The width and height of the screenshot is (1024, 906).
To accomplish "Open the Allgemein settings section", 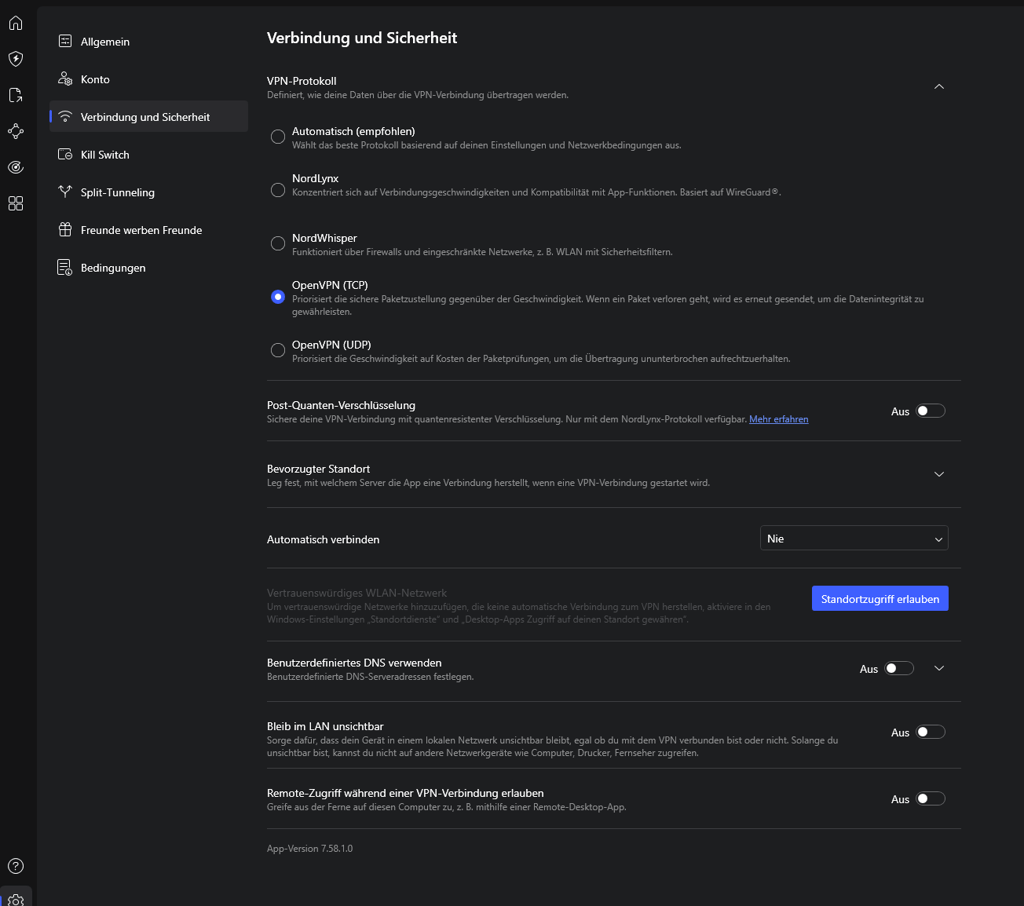I will (x=149, y=41).
